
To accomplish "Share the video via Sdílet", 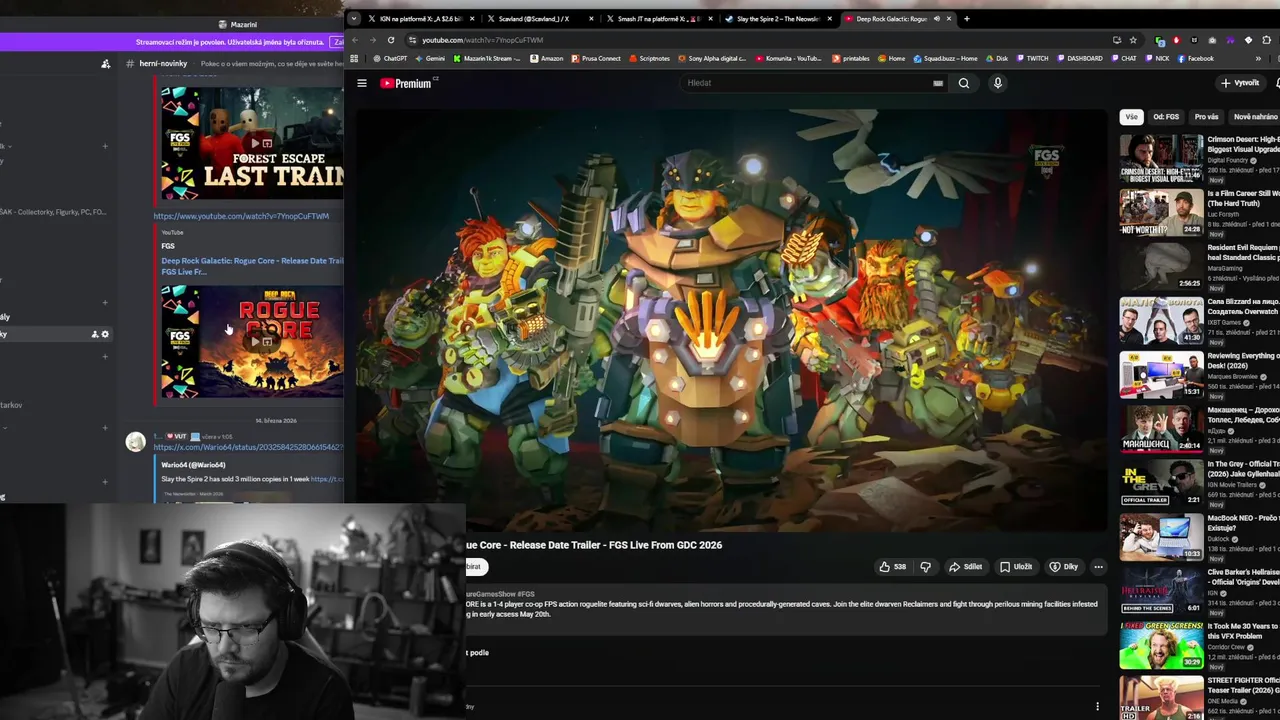I will pyautogui.click(x=966, y=566).
